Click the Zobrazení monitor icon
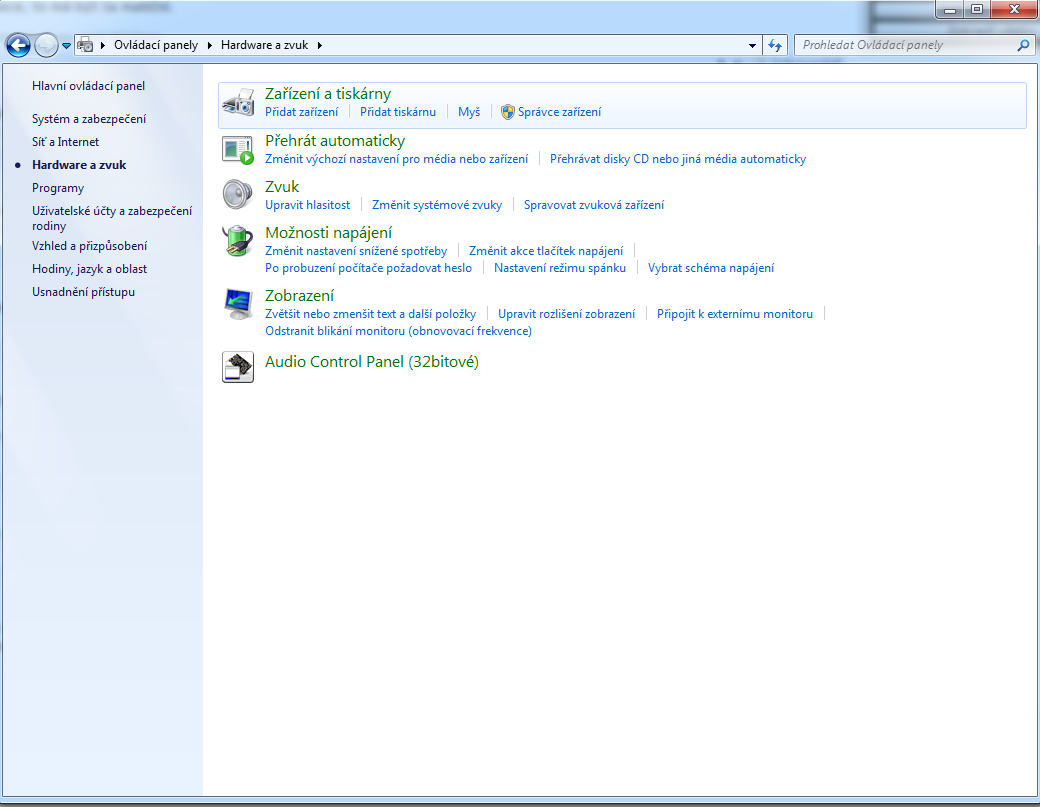This screenshot has height=807, width=1040. [238, 303]
